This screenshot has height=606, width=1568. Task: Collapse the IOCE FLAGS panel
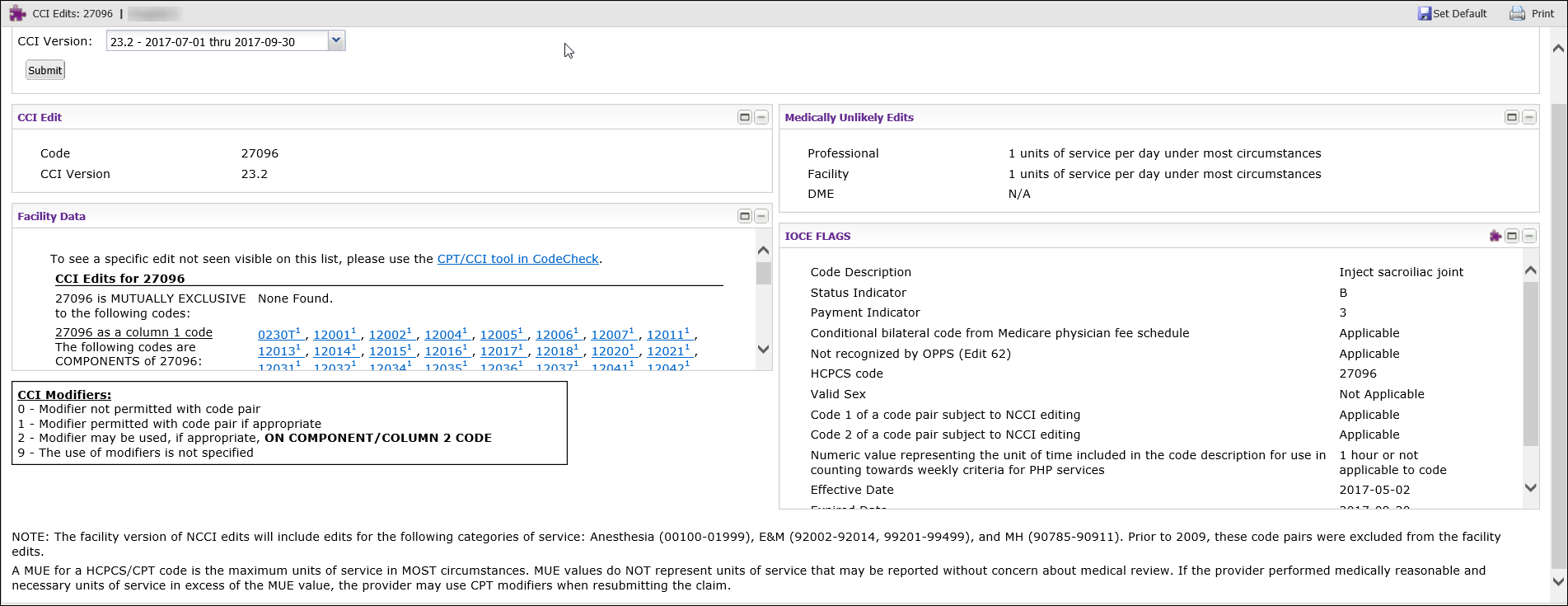pos(1529,236)
